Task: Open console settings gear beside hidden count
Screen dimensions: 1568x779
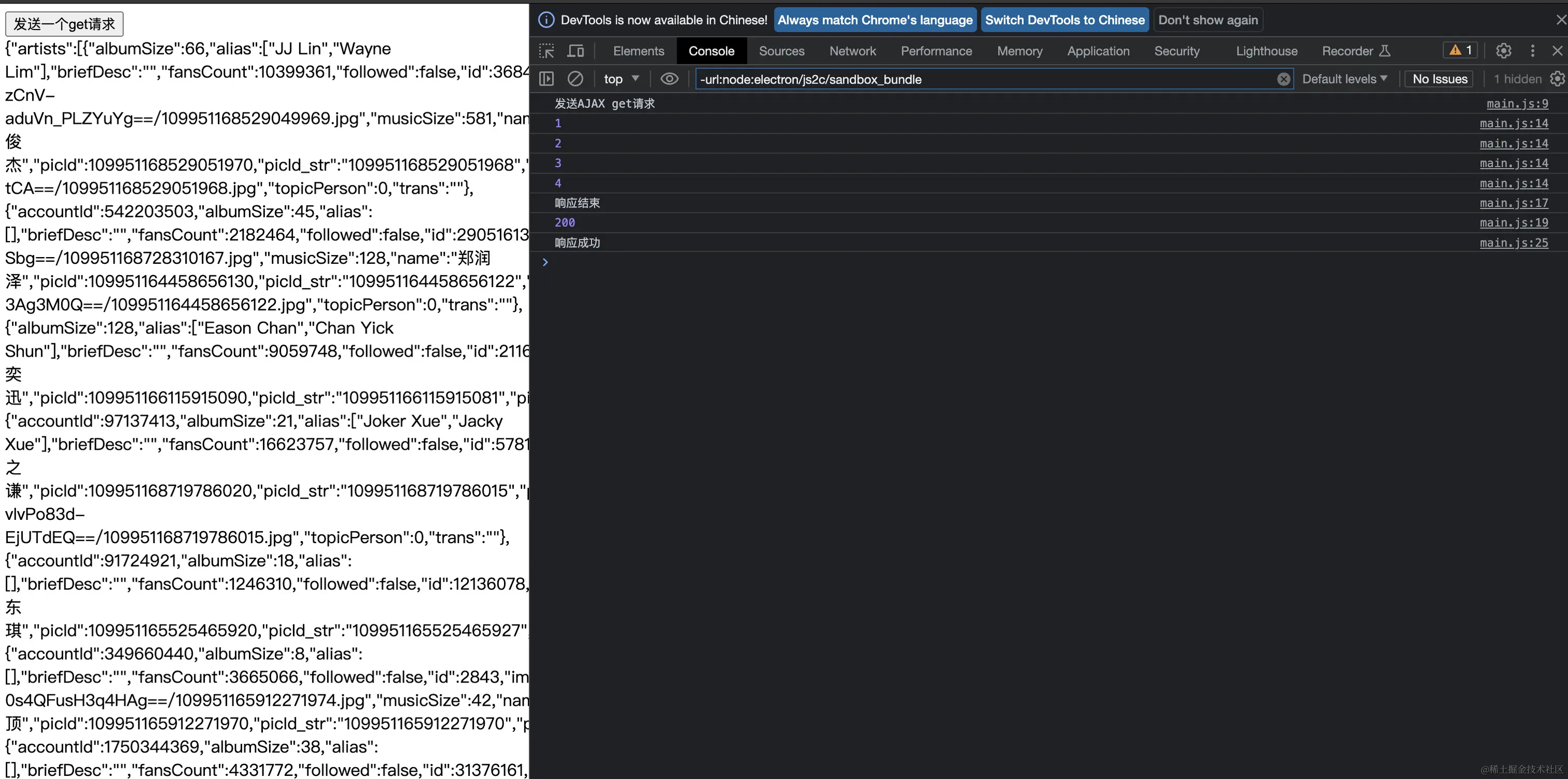Action: 1557,79
